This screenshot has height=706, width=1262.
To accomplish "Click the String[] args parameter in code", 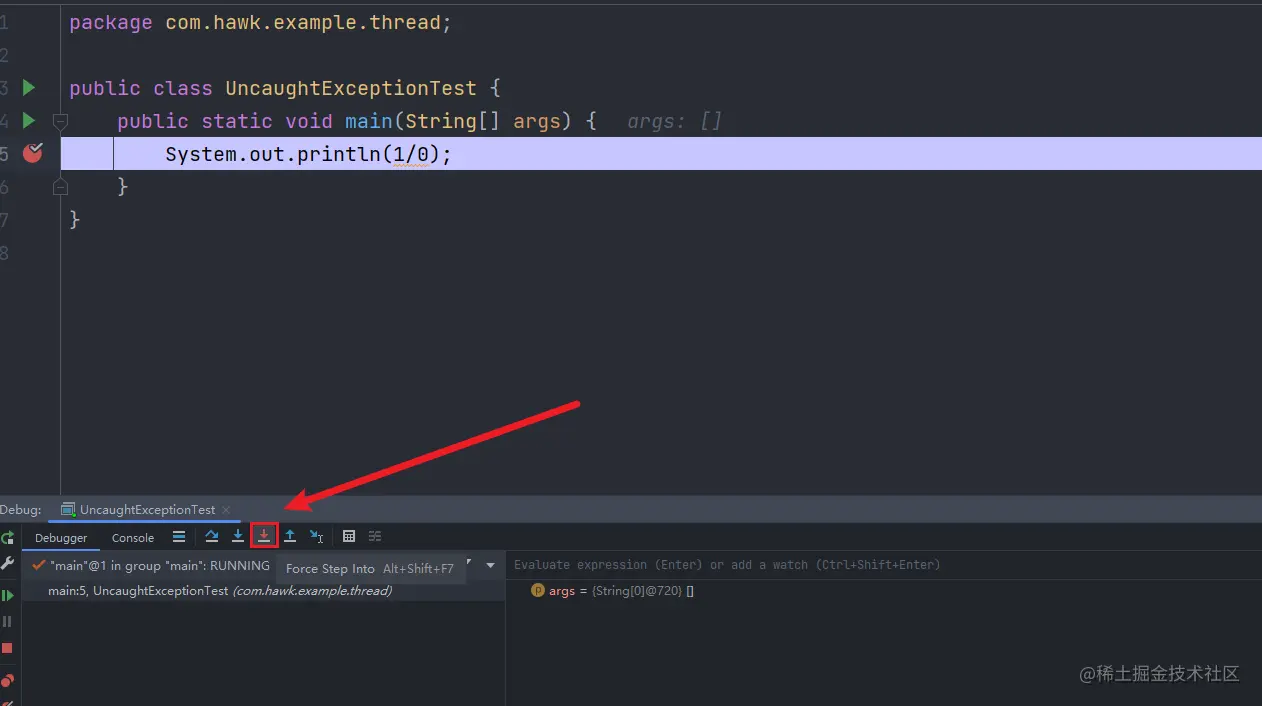I will (482, 121).
